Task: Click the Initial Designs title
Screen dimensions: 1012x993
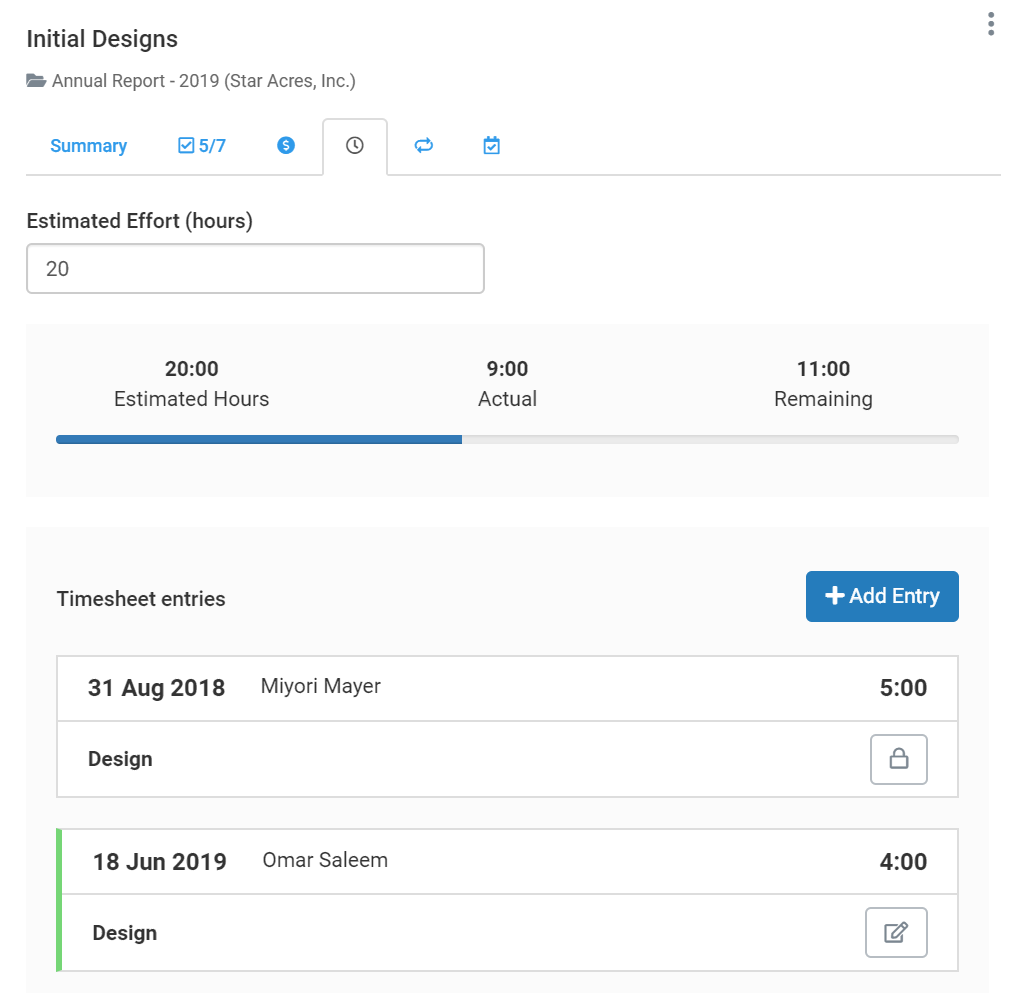Action: tap(102, 39)
